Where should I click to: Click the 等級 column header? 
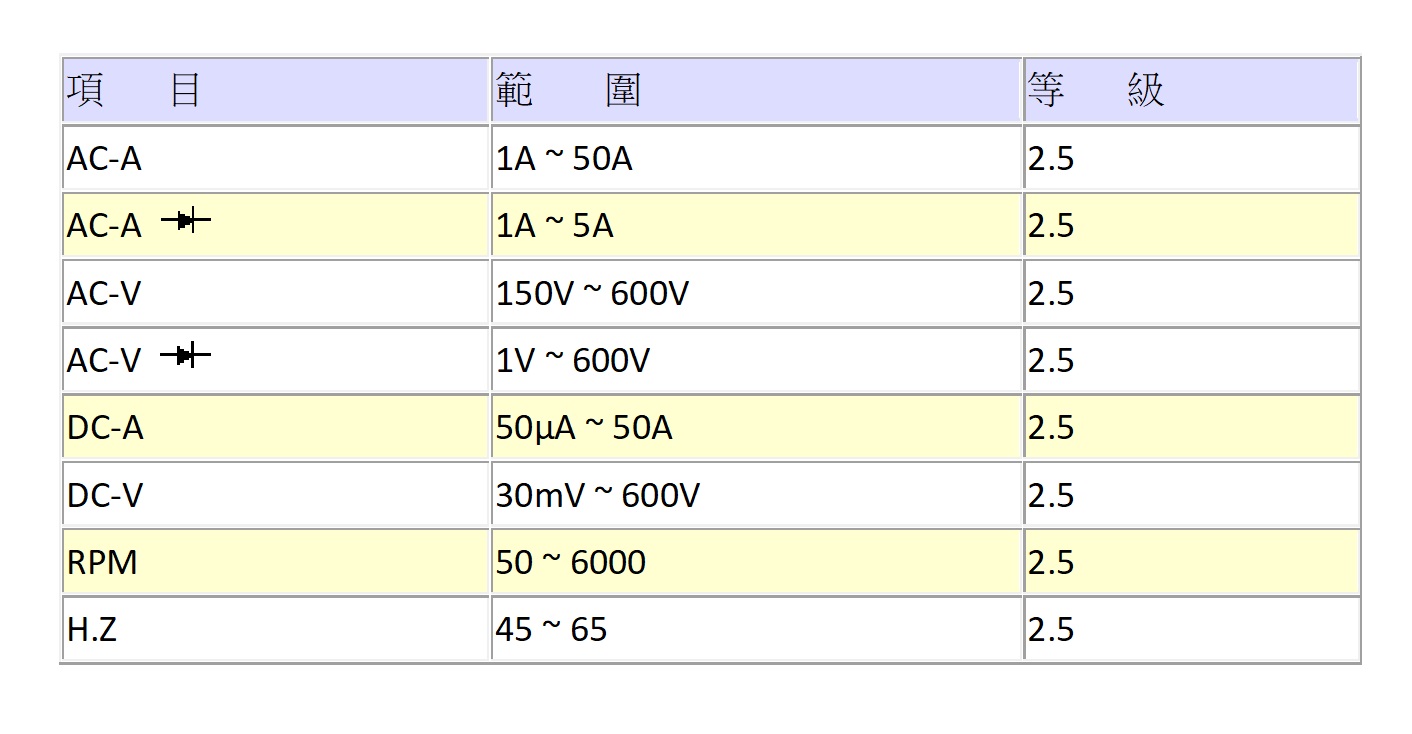click(1096, 91)
